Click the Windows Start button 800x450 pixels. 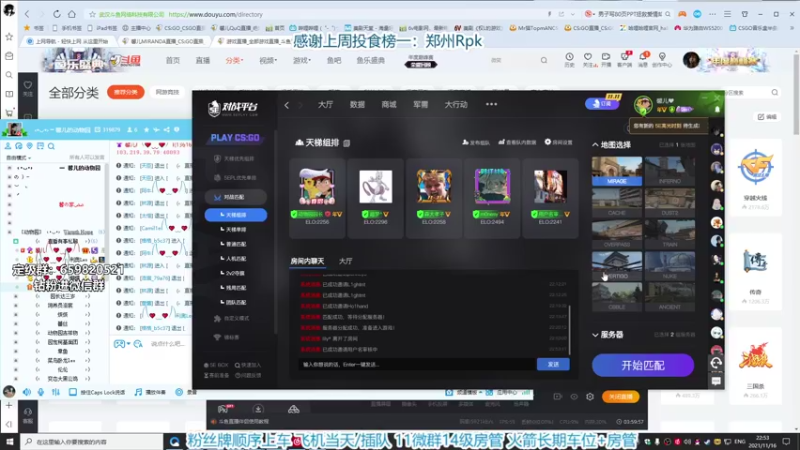9,441
